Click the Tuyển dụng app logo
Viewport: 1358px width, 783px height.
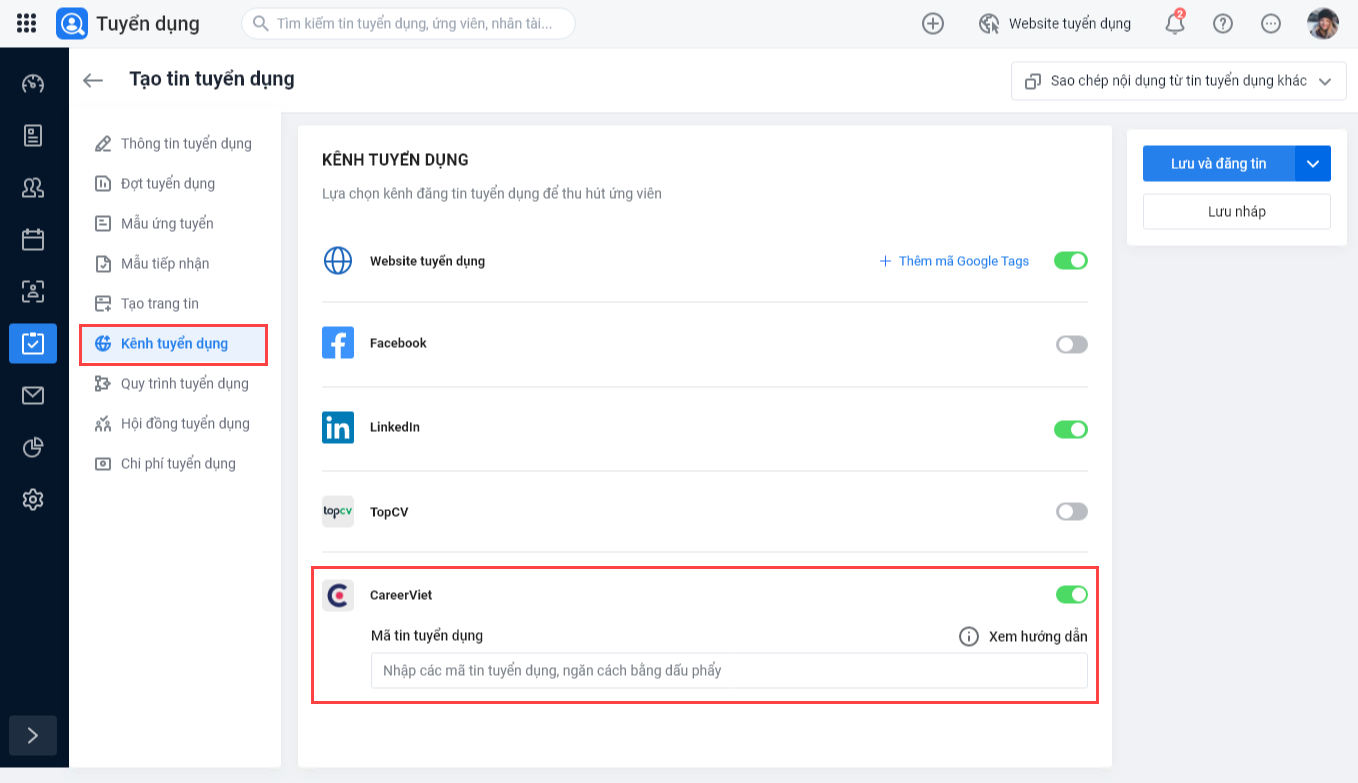(x=72, y=23)
